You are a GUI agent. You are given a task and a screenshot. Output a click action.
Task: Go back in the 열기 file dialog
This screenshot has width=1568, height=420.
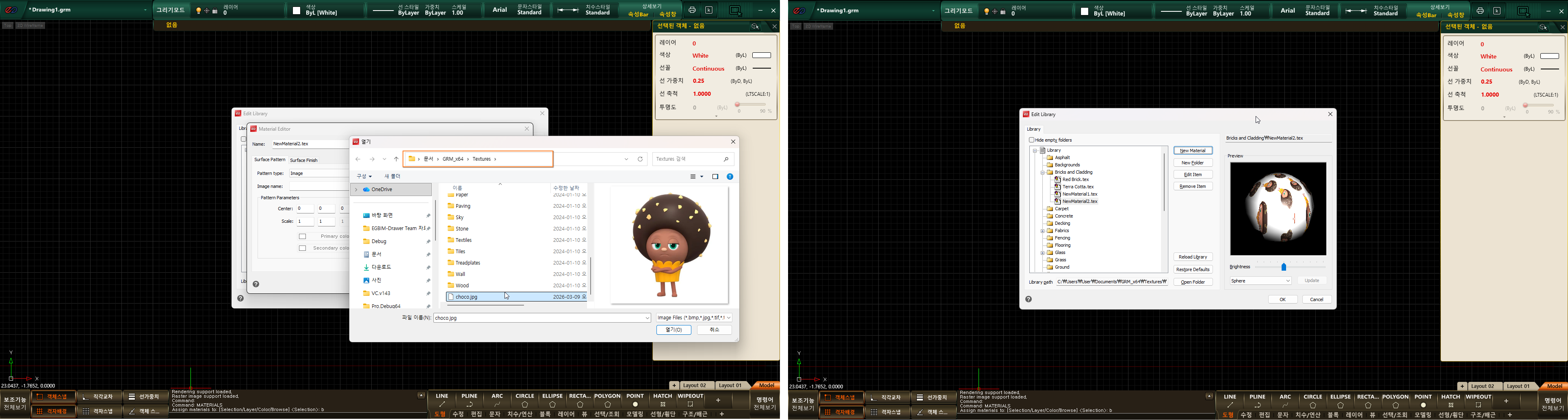click(358, 159)
